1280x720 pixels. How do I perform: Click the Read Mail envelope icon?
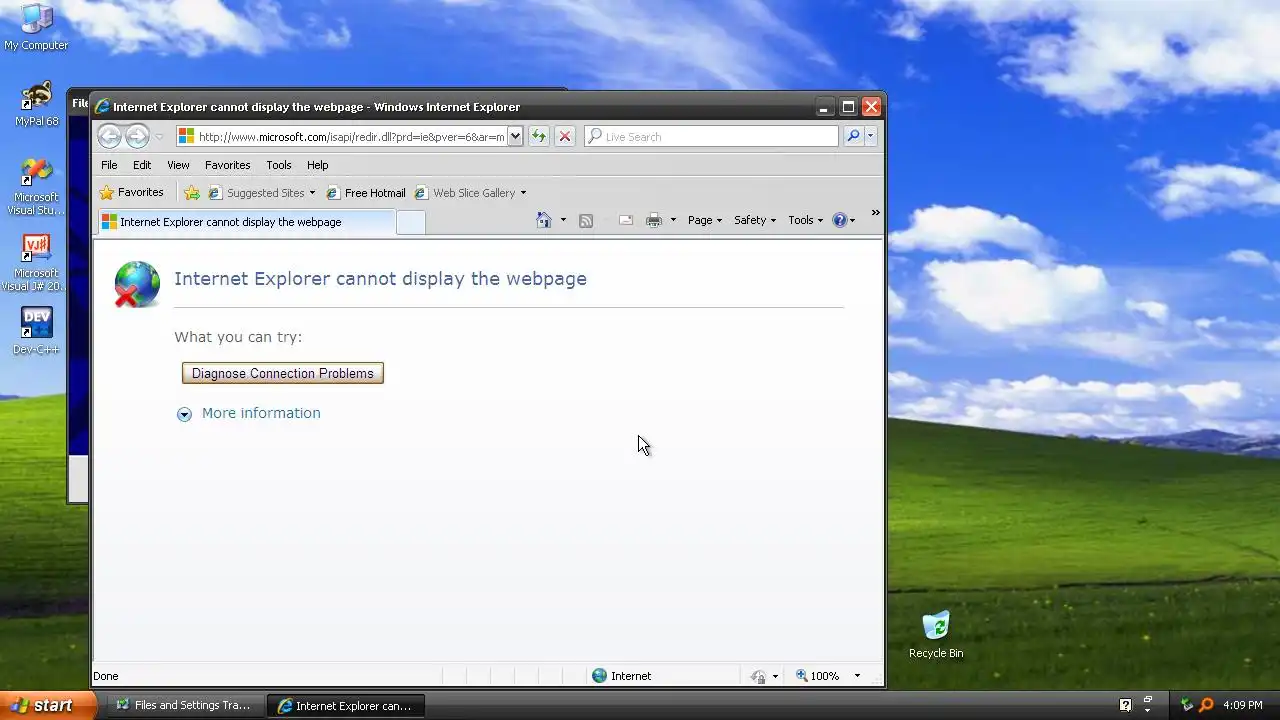tap(626, 220)
